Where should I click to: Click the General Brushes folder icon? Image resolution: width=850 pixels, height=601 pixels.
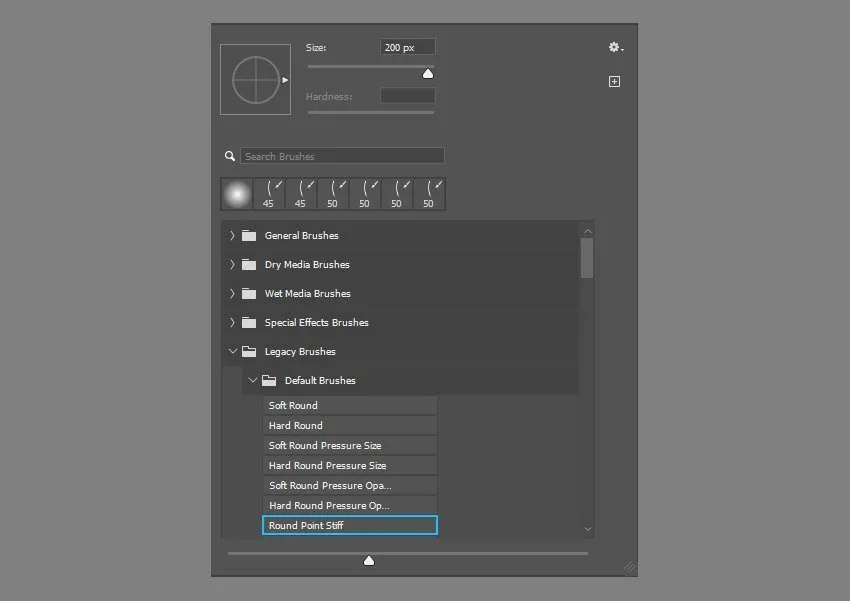point(249,236)
